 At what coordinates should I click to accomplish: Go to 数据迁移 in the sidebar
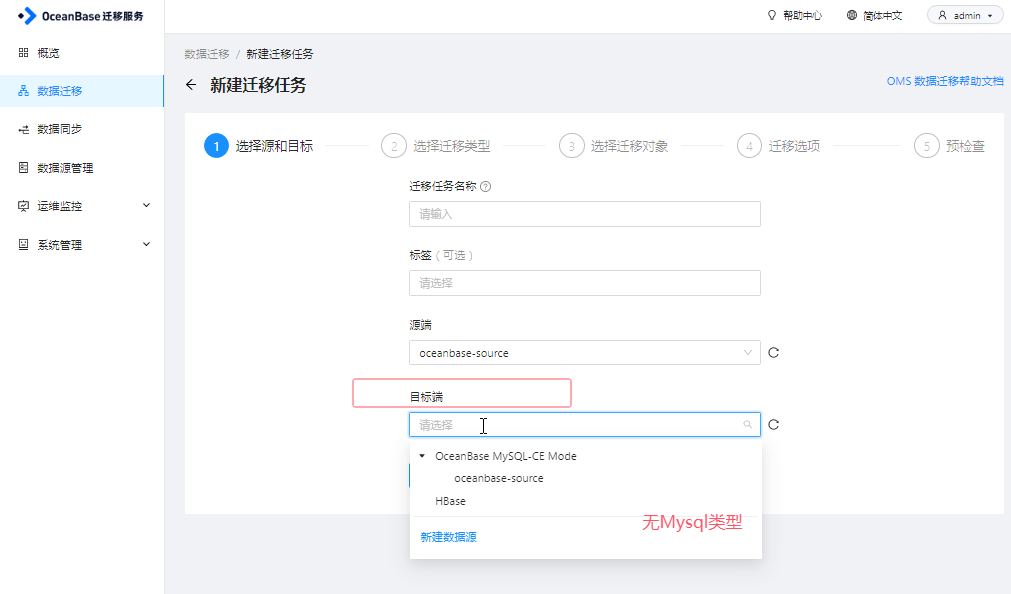(x=82, y=91)
